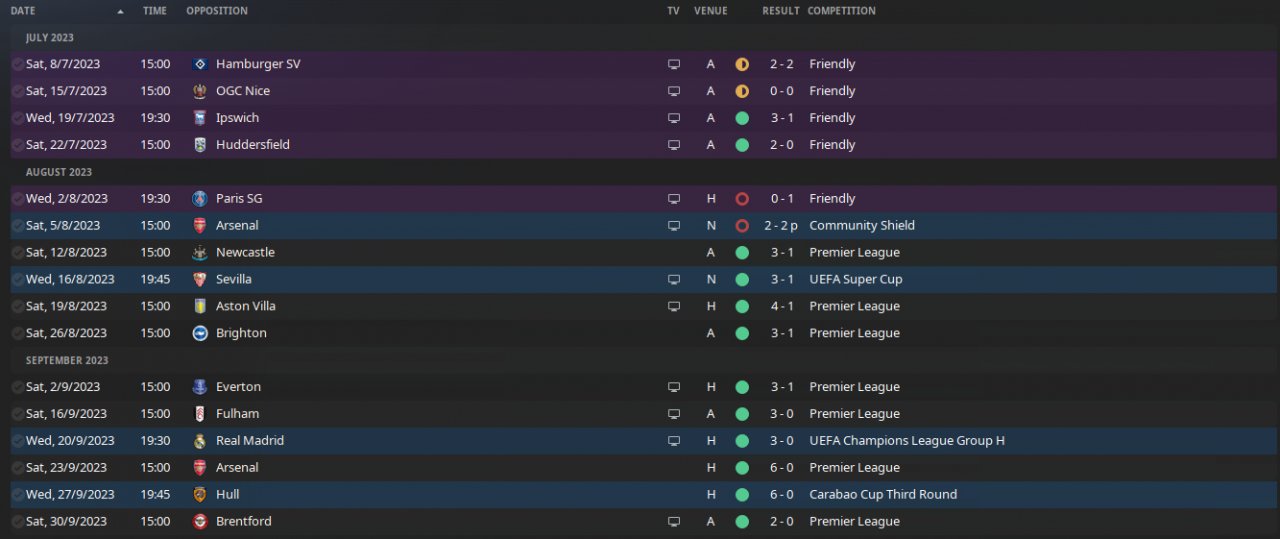Click the loss indicator for Paris SG match
The height and width of the screenshot is (539, 1280).
point(742,199)
